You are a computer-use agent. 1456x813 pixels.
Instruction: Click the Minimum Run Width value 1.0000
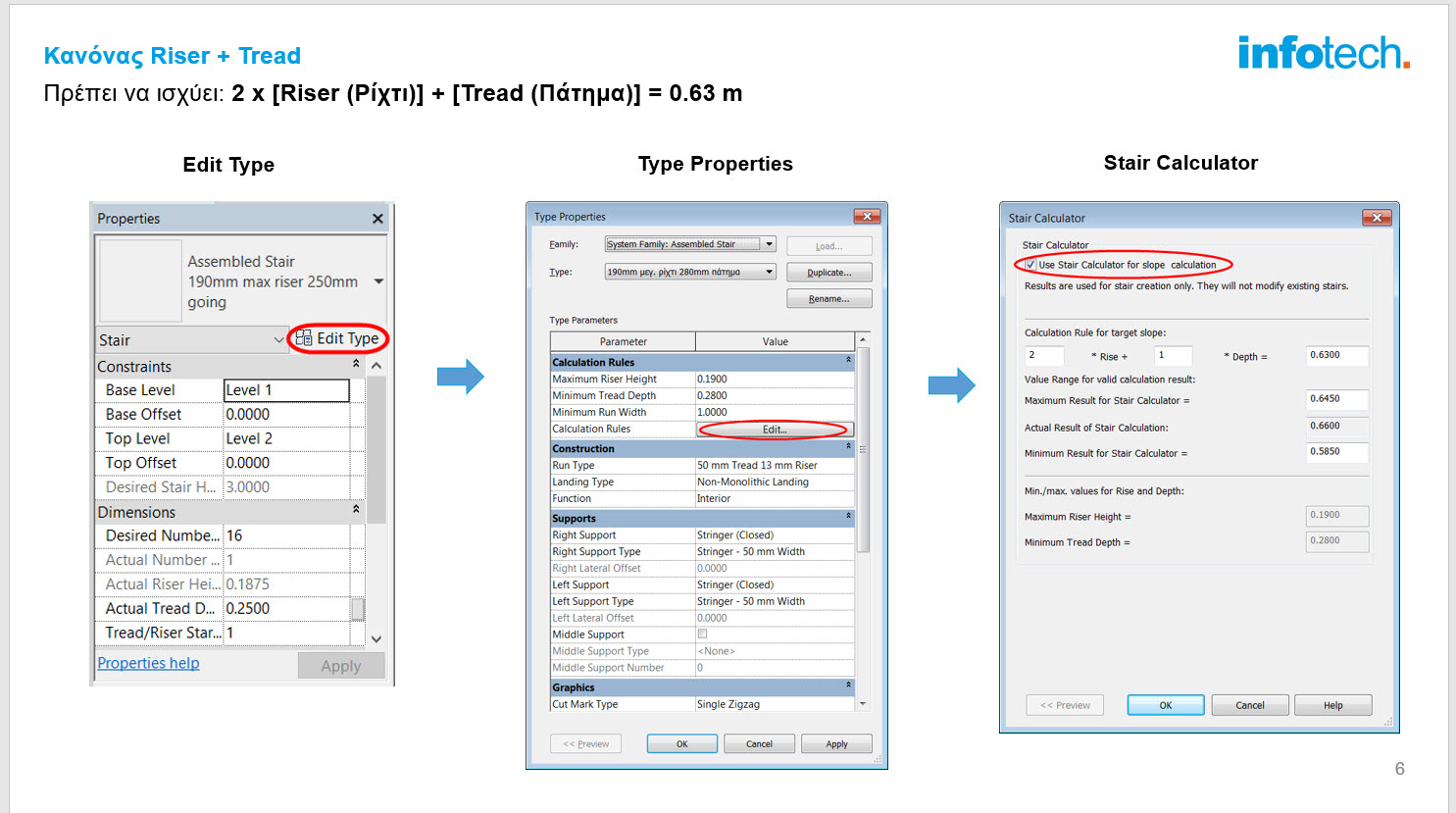[x=775, y=412]
